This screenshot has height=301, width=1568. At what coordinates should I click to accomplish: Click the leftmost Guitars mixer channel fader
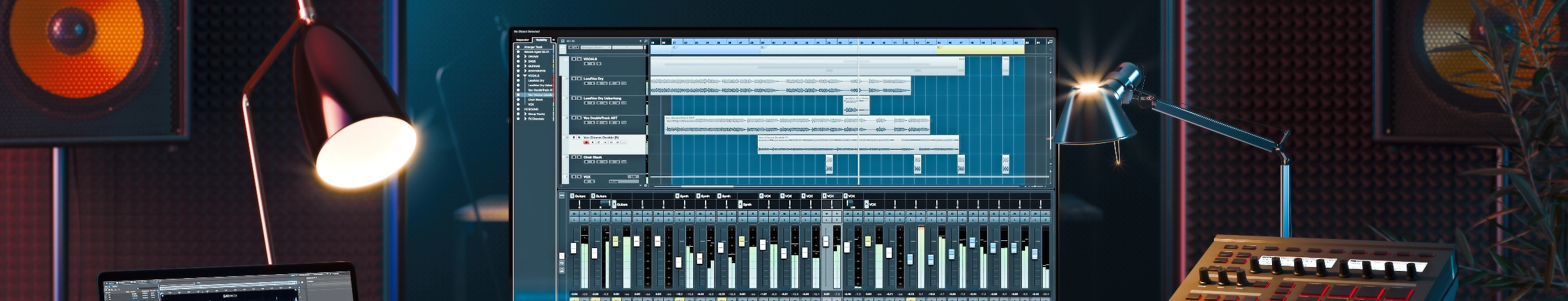tap(574, 248)
